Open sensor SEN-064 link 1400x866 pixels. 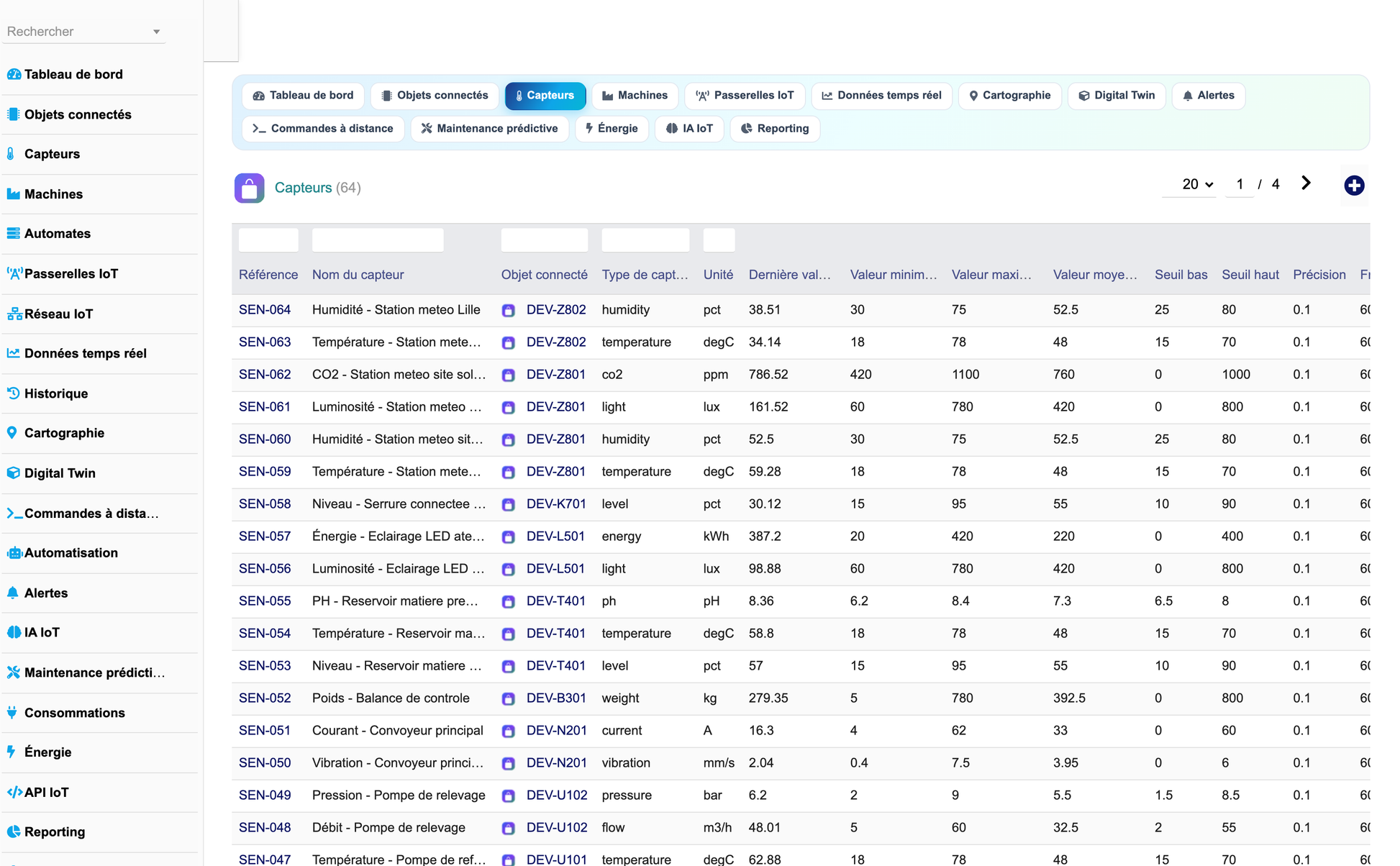click(x=265, y=310)
